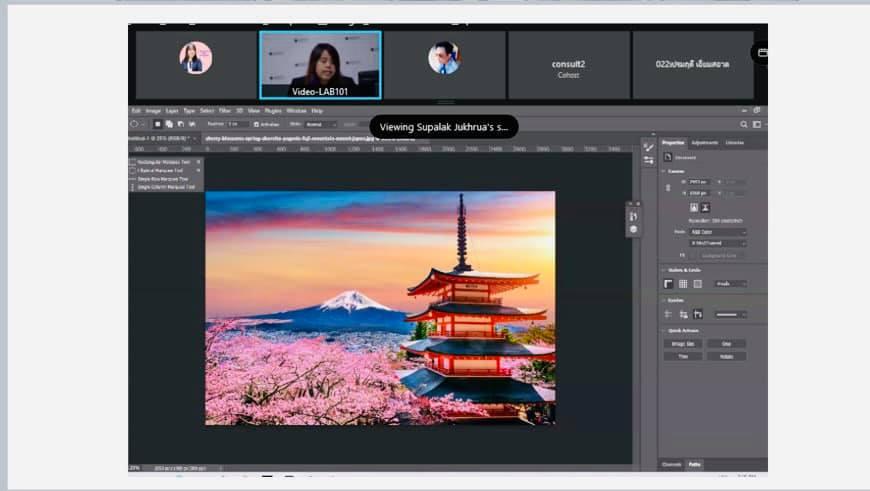Open the Layer menu
The width and height of the screenshot is (870, 491).
pos(172,111)
